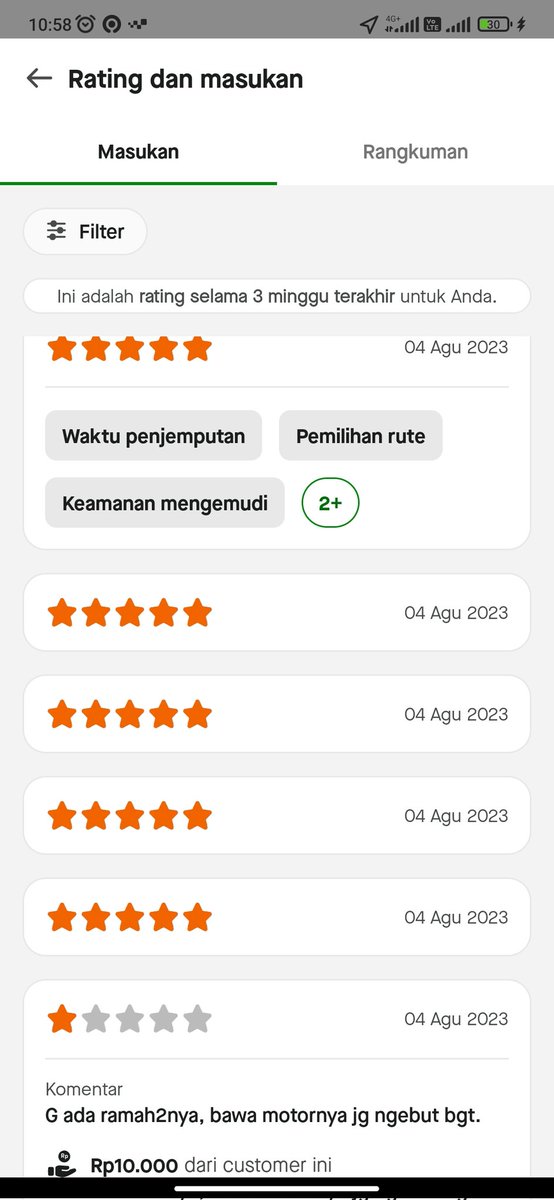This screenshot has width=554, height=1200.
Task: Open the Filter button
Action: (x=85, y=231)
